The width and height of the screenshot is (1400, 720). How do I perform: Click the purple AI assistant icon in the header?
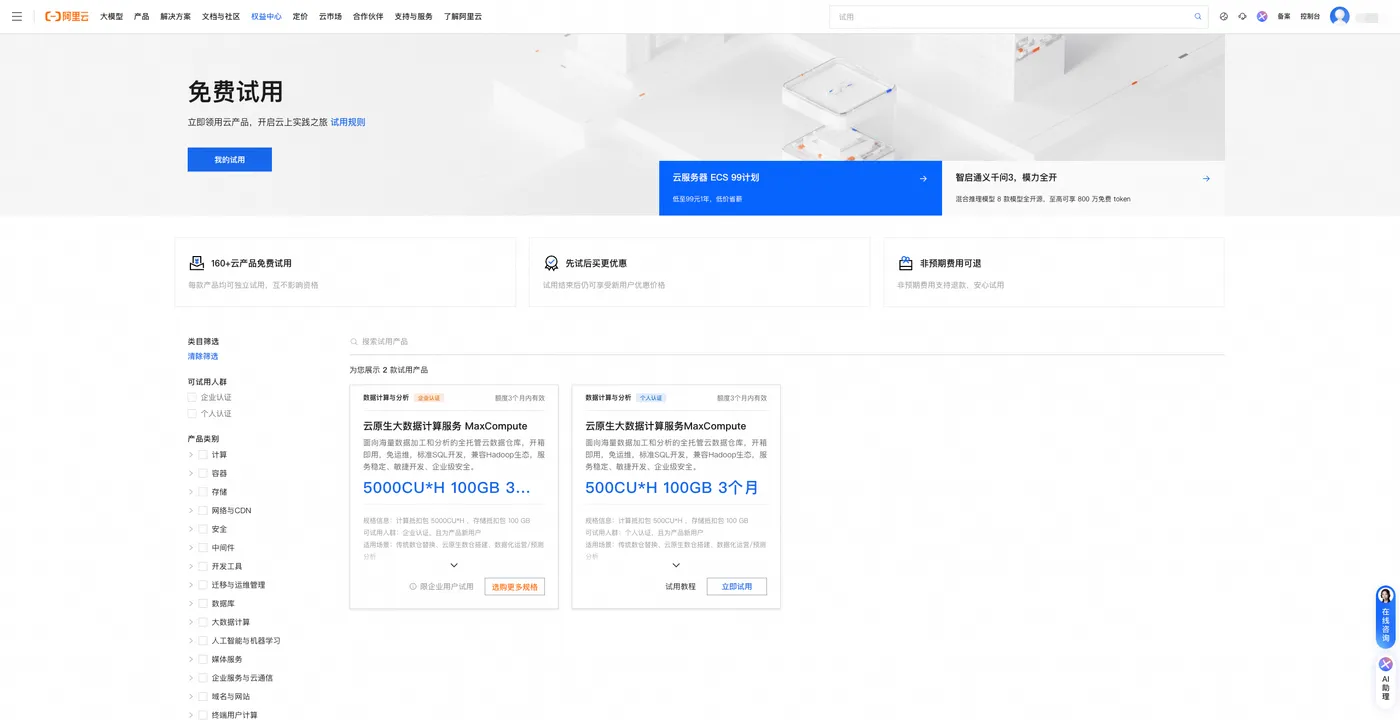pyautogui.click(x=1262, y=17)
